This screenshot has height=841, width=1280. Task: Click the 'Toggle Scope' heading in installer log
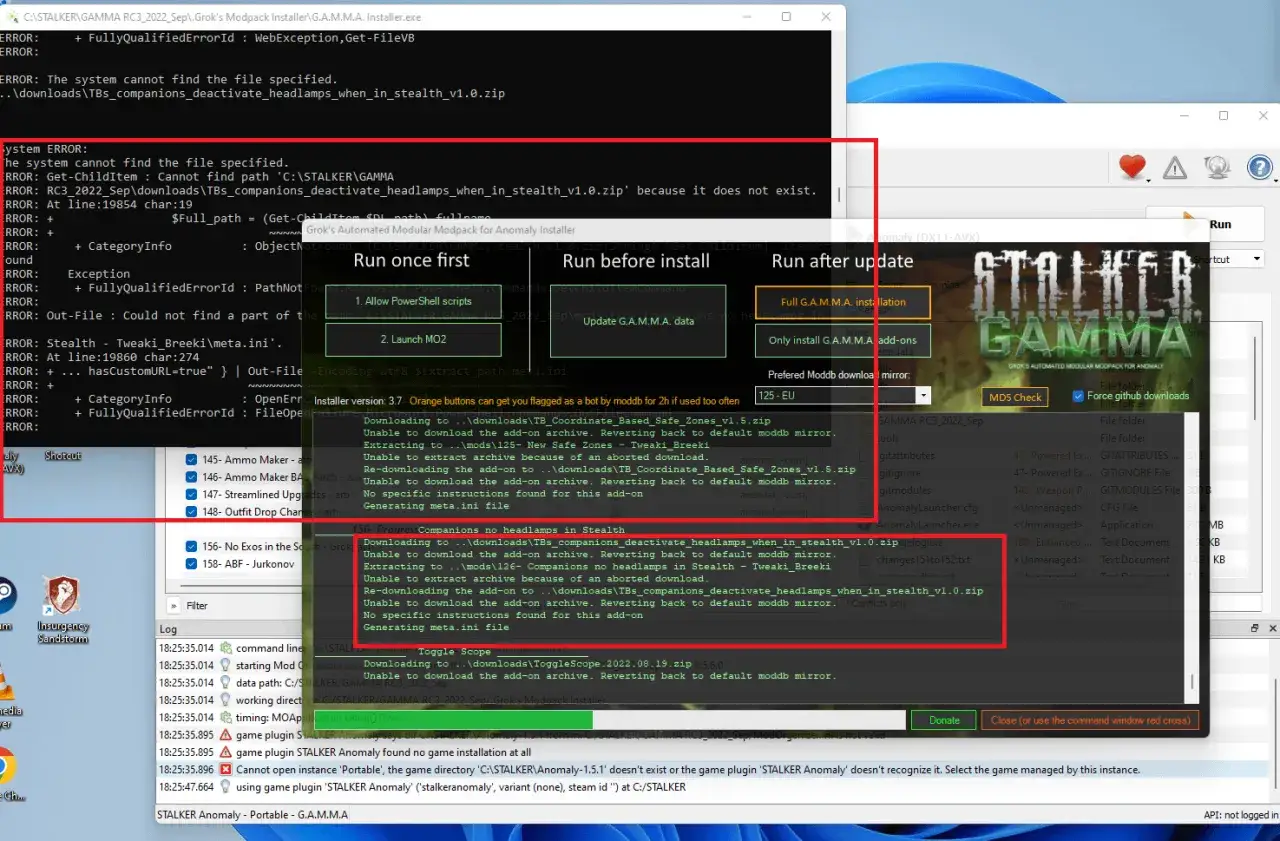tap(455, 651)
